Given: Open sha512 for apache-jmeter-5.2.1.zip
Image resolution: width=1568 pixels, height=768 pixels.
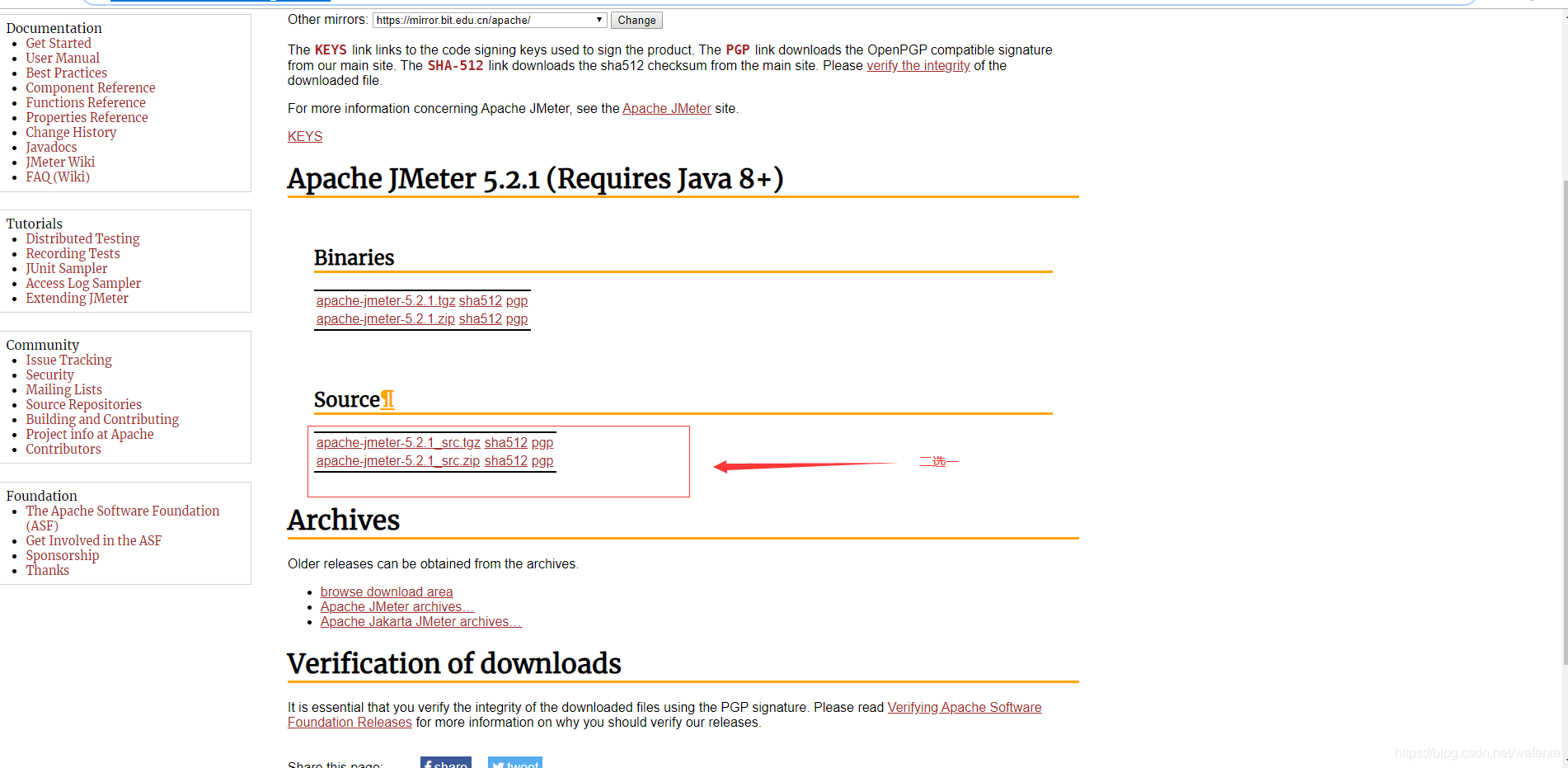Looking at the screenshot, I should (x=481, y=318).
